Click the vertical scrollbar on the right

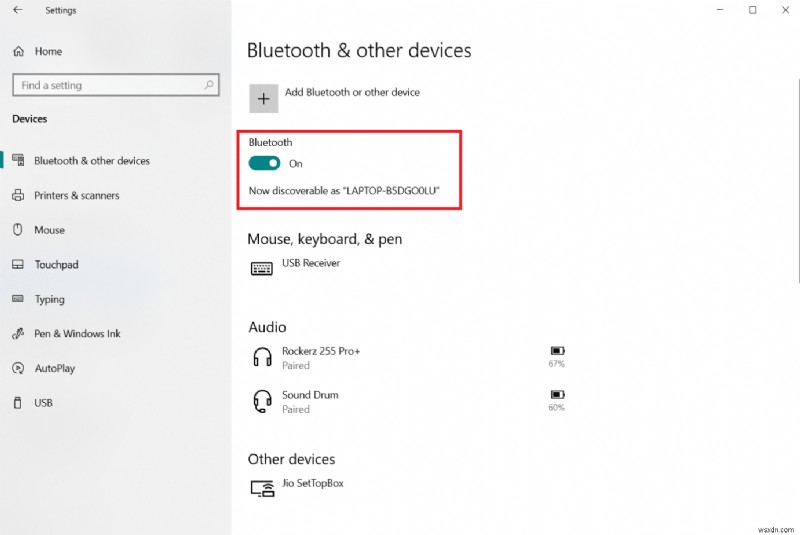tap(797, 180)
